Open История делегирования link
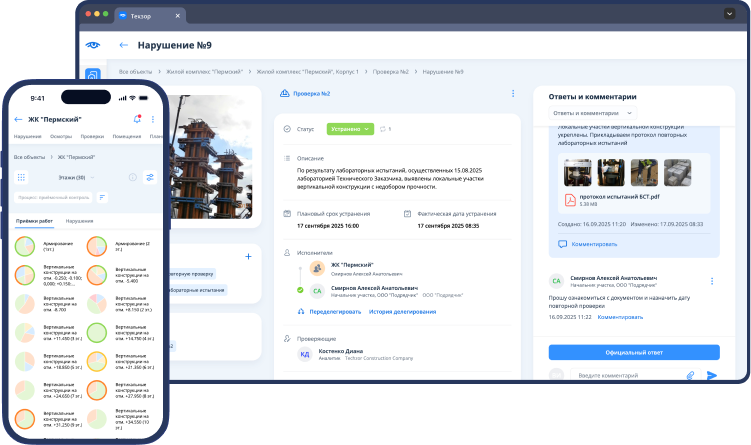Image resolution: width=751 pixels, height=445 pixels. [402, 311]
